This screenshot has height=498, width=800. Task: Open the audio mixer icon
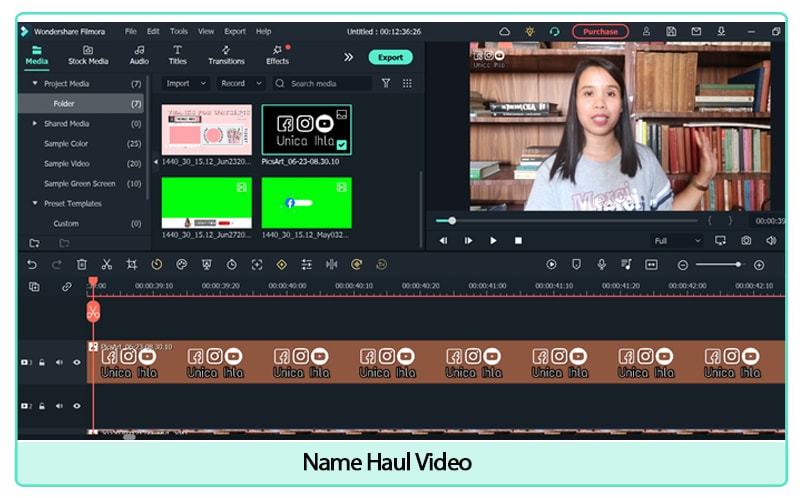(x=626, y=264)
